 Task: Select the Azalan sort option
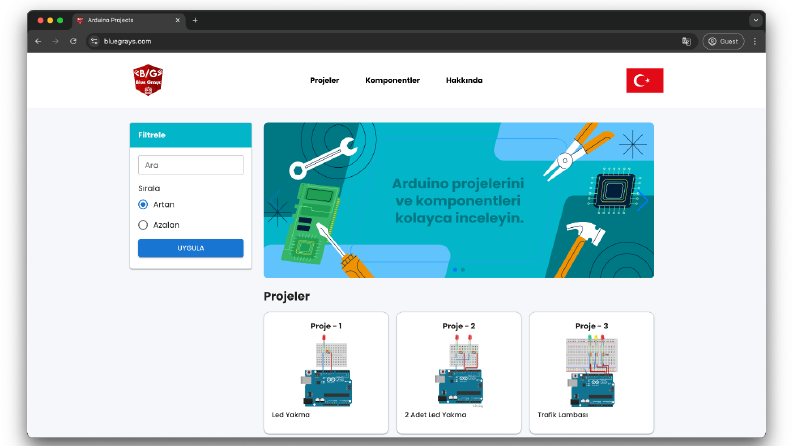tap(143, 225)
